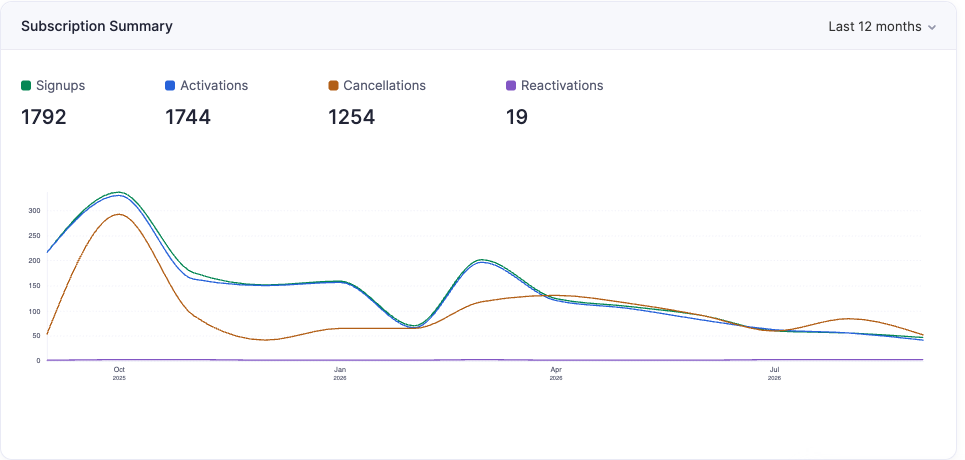Click the 0 y-axis value
The width and height of the screenshot is (965, 460).
[38, 361]
